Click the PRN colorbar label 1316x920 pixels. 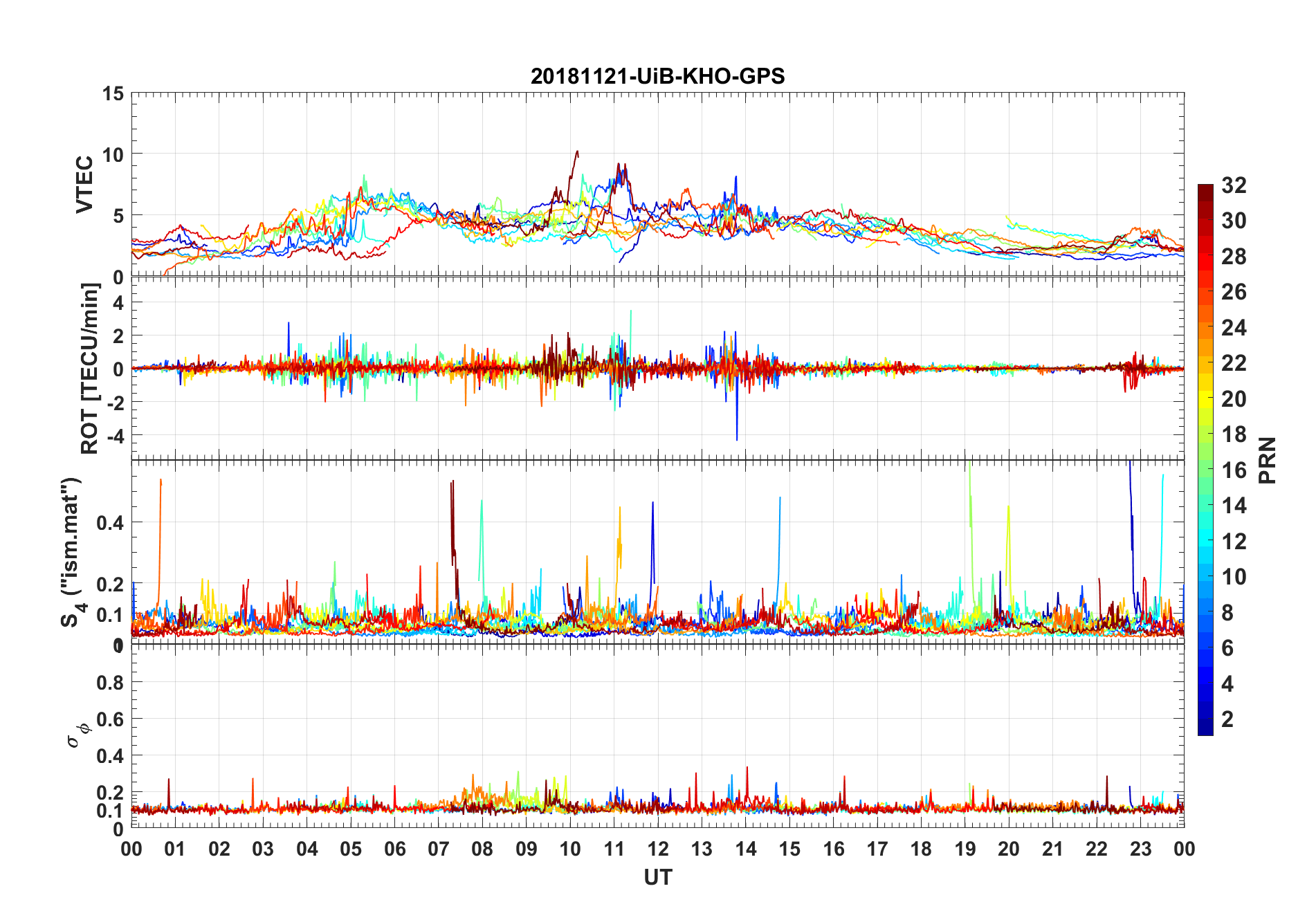point(1268,460)
